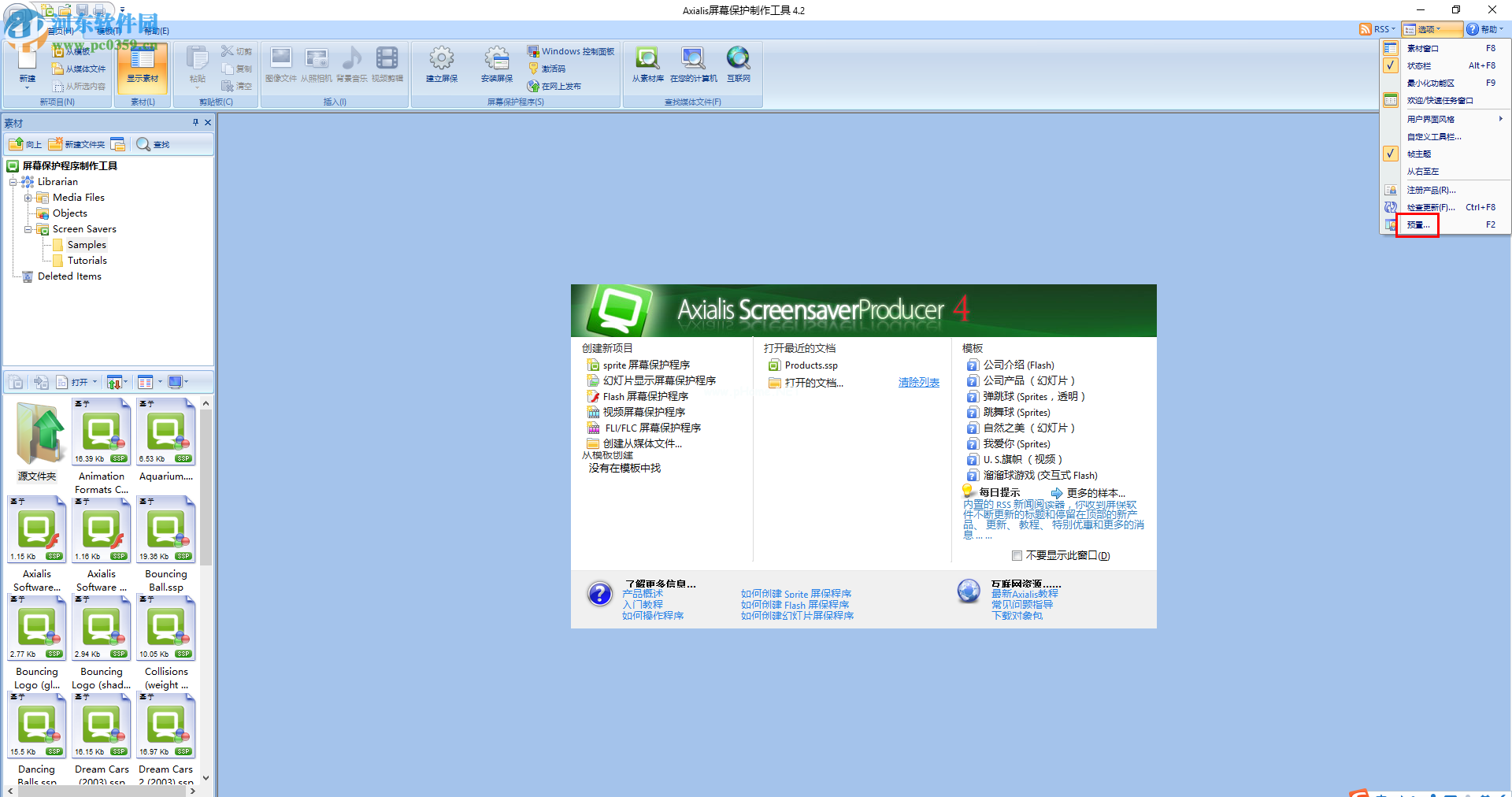
Task: Click 从照相机 insert icon
Action: tap(317, 58)
